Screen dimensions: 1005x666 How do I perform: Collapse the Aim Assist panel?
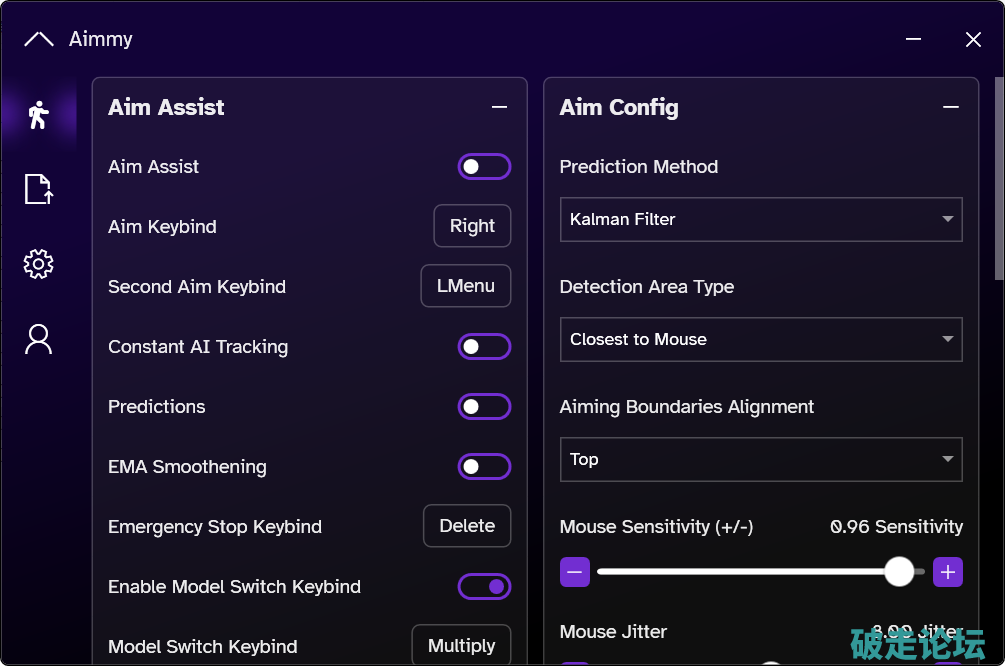point(499,108)
